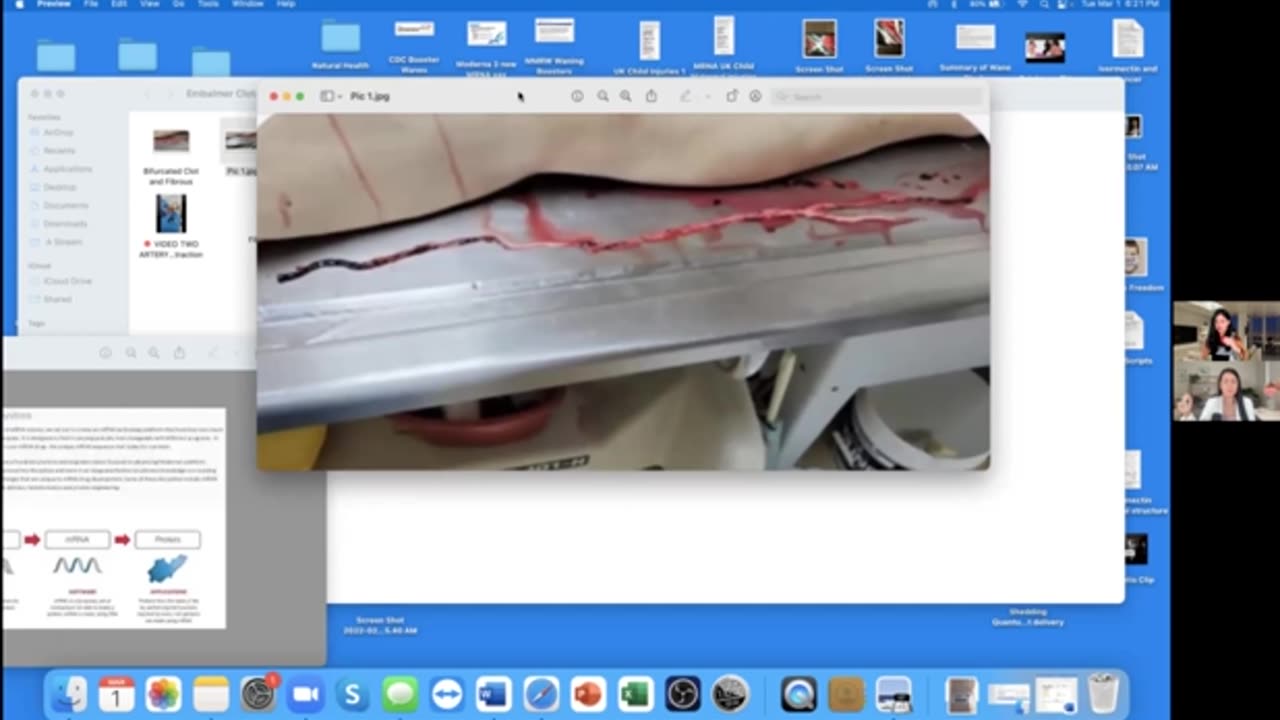Open Photos from the Dock

pyautogui.click(x=163, y=694)
